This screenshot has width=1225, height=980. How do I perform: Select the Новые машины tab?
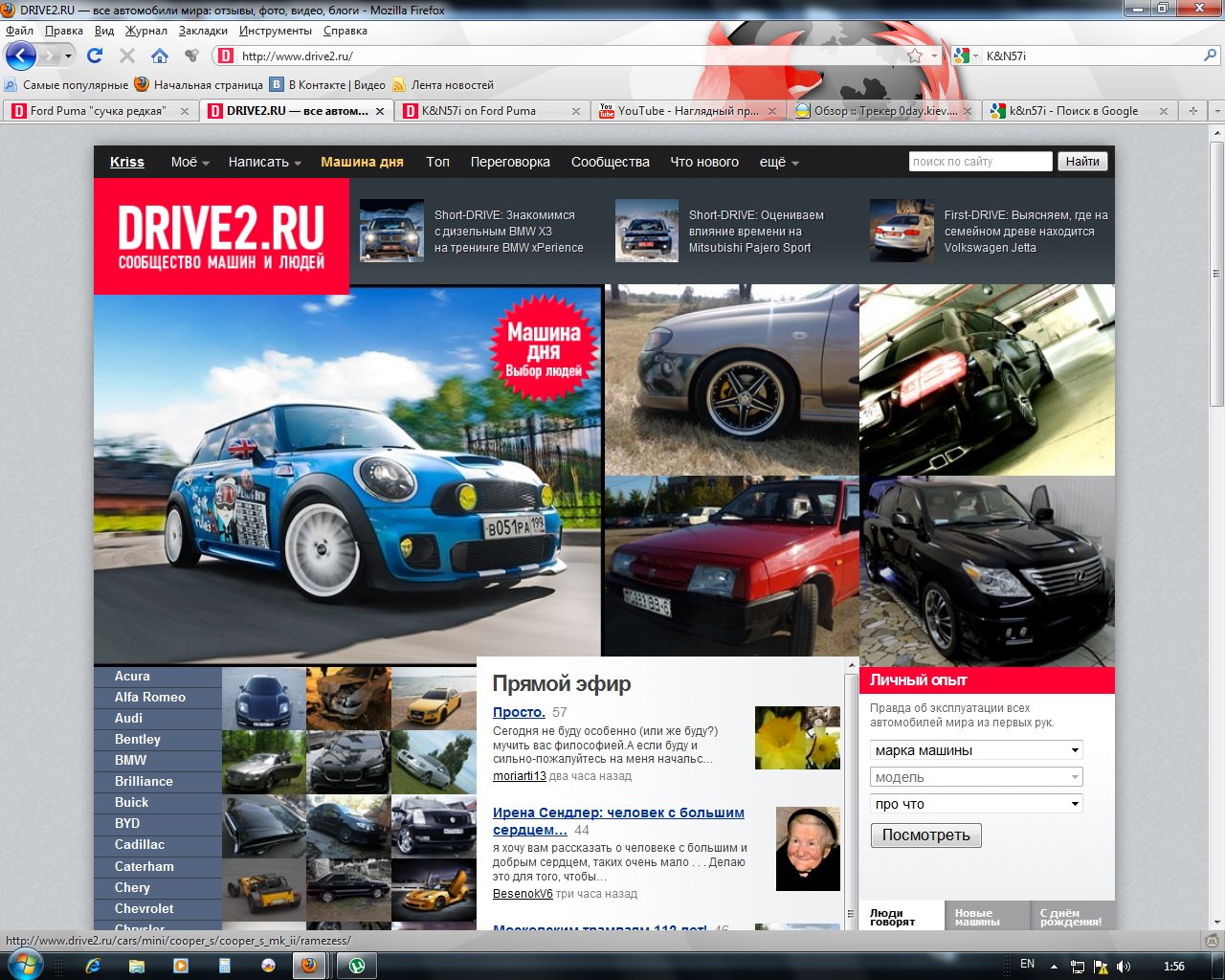tap(987, 917)
